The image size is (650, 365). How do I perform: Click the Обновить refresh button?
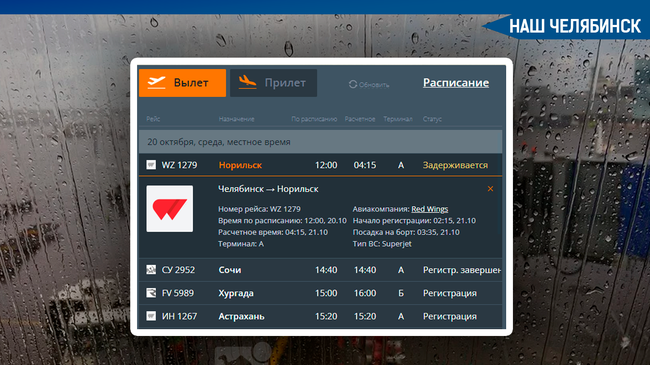point(369,85)
